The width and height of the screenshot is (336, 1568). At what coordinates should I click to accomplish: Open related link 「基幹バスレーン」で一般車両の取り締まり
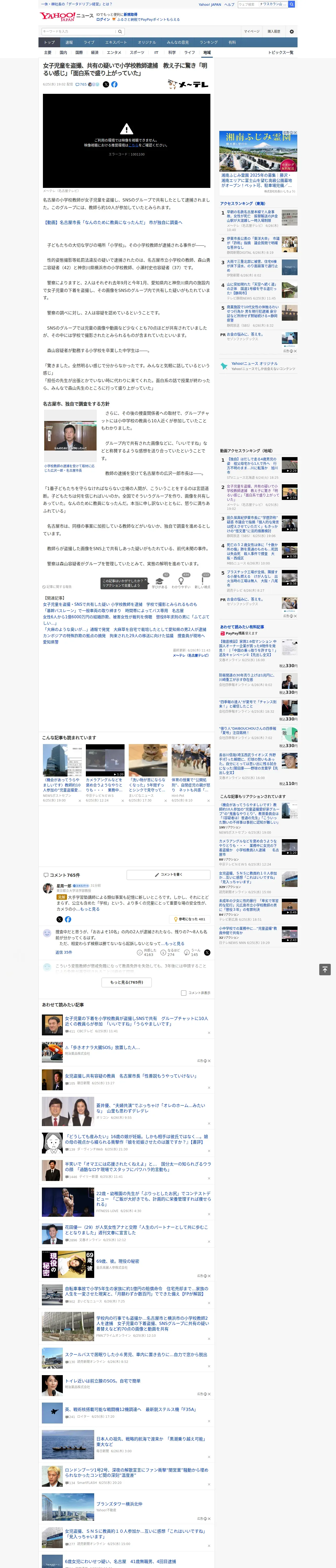click(x=113, y=610)
